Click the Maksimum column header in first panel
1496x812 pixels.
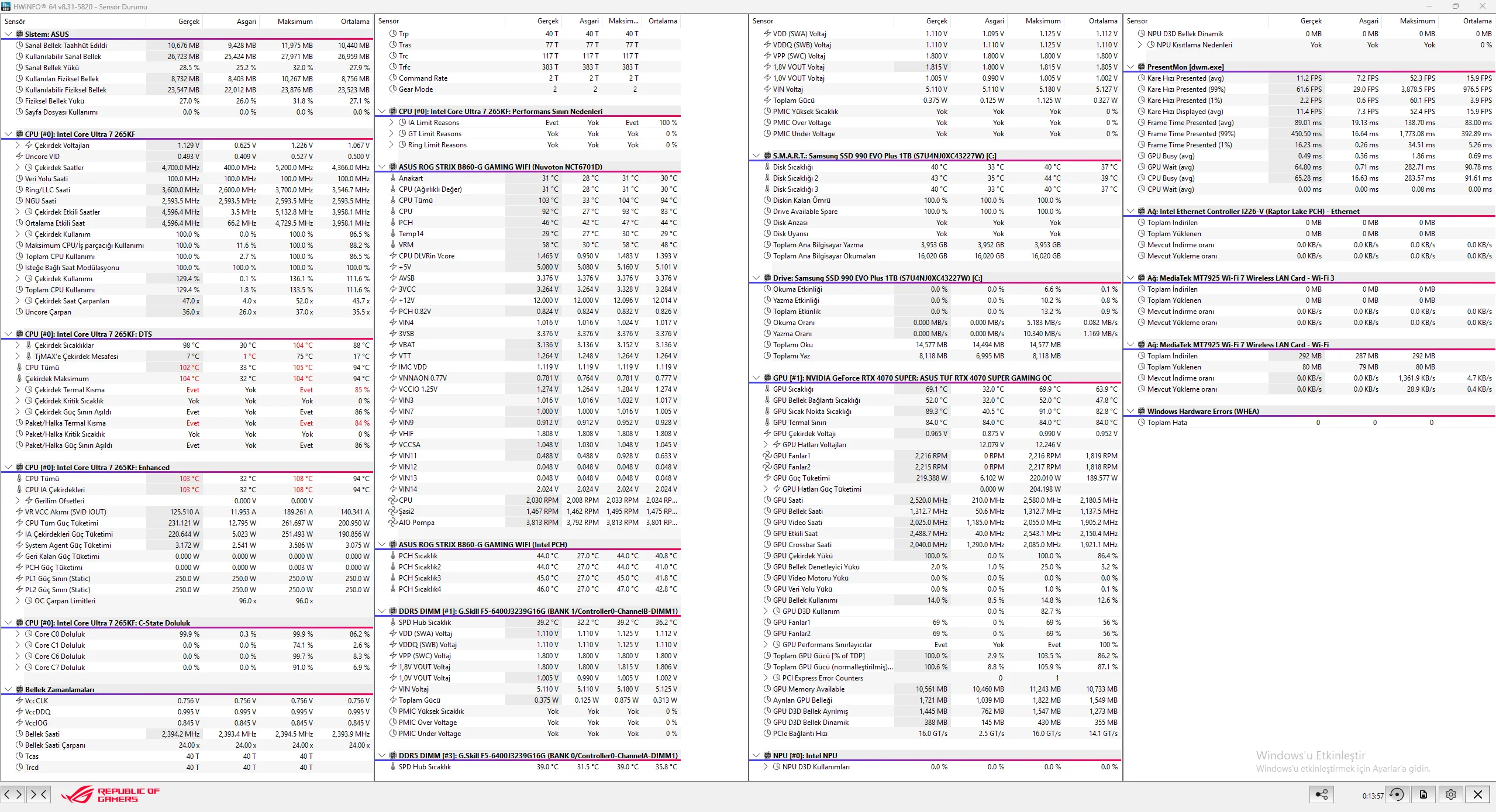295,21
